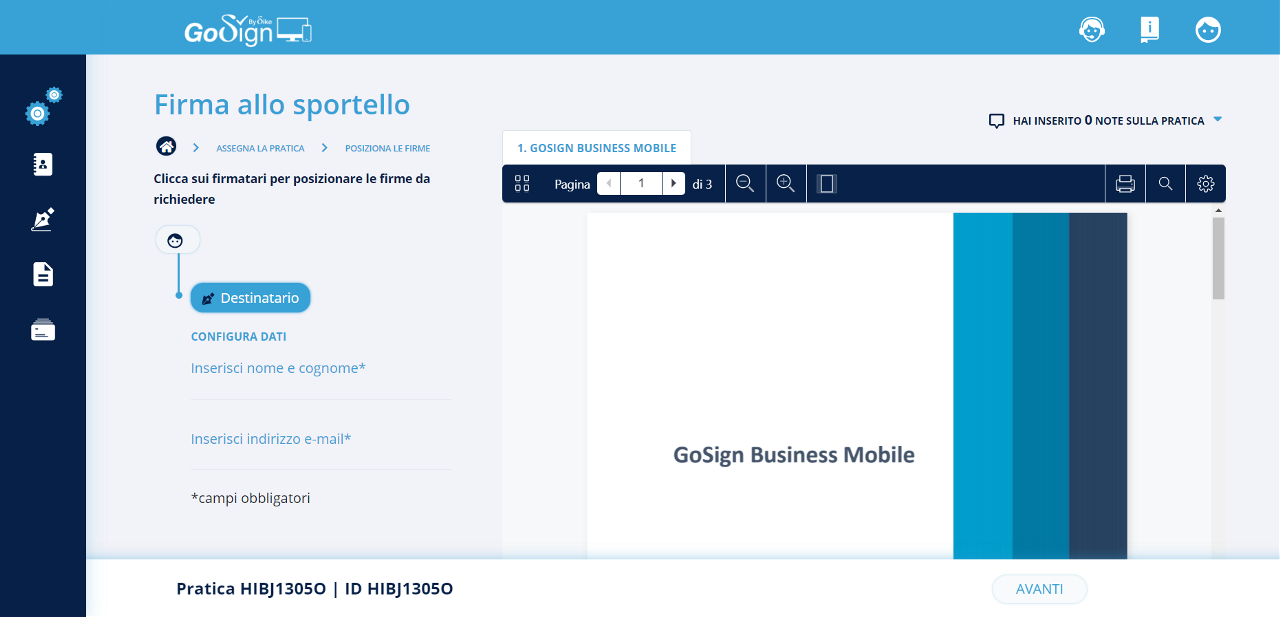Open the user profile face icon
Screen dimensions: 1280x617
(x=1208, y=30)
